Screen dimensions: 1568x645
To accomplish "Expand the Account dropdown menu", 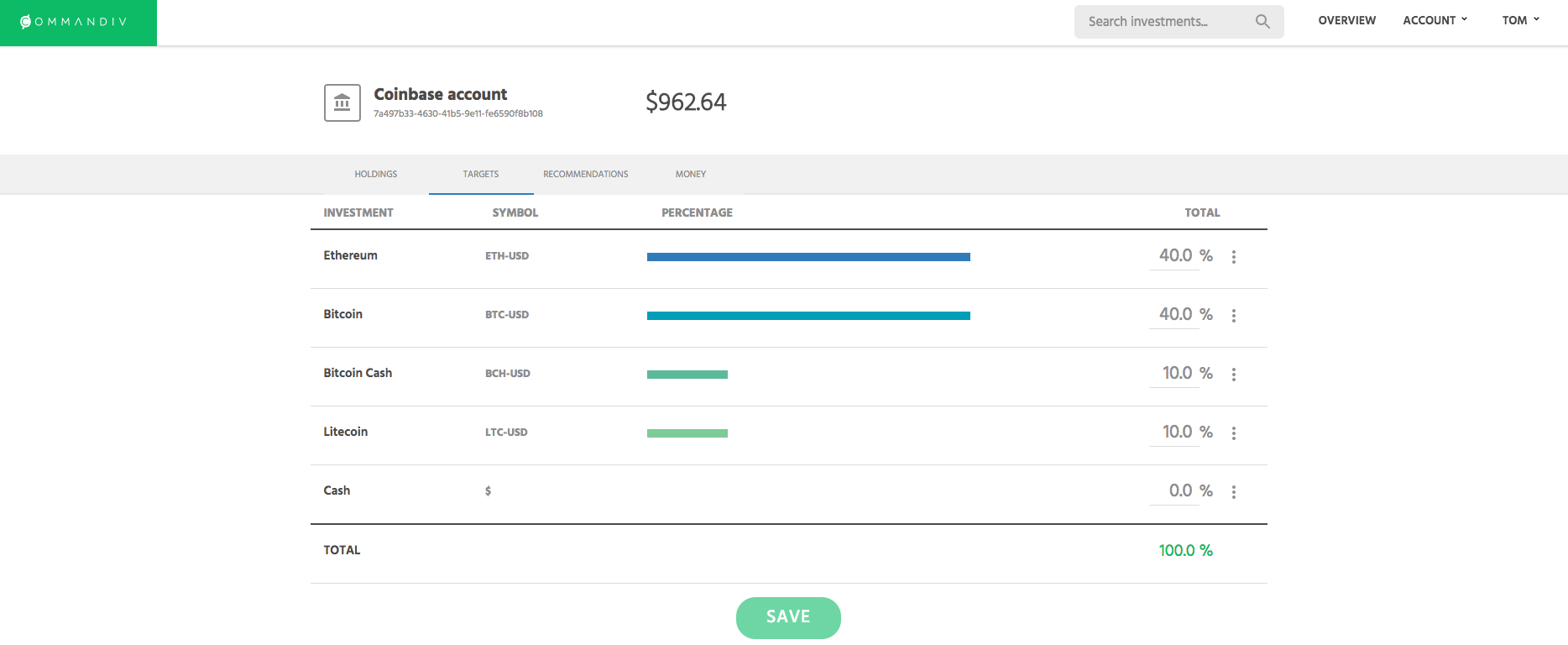I will click(x=1435, y=20).
